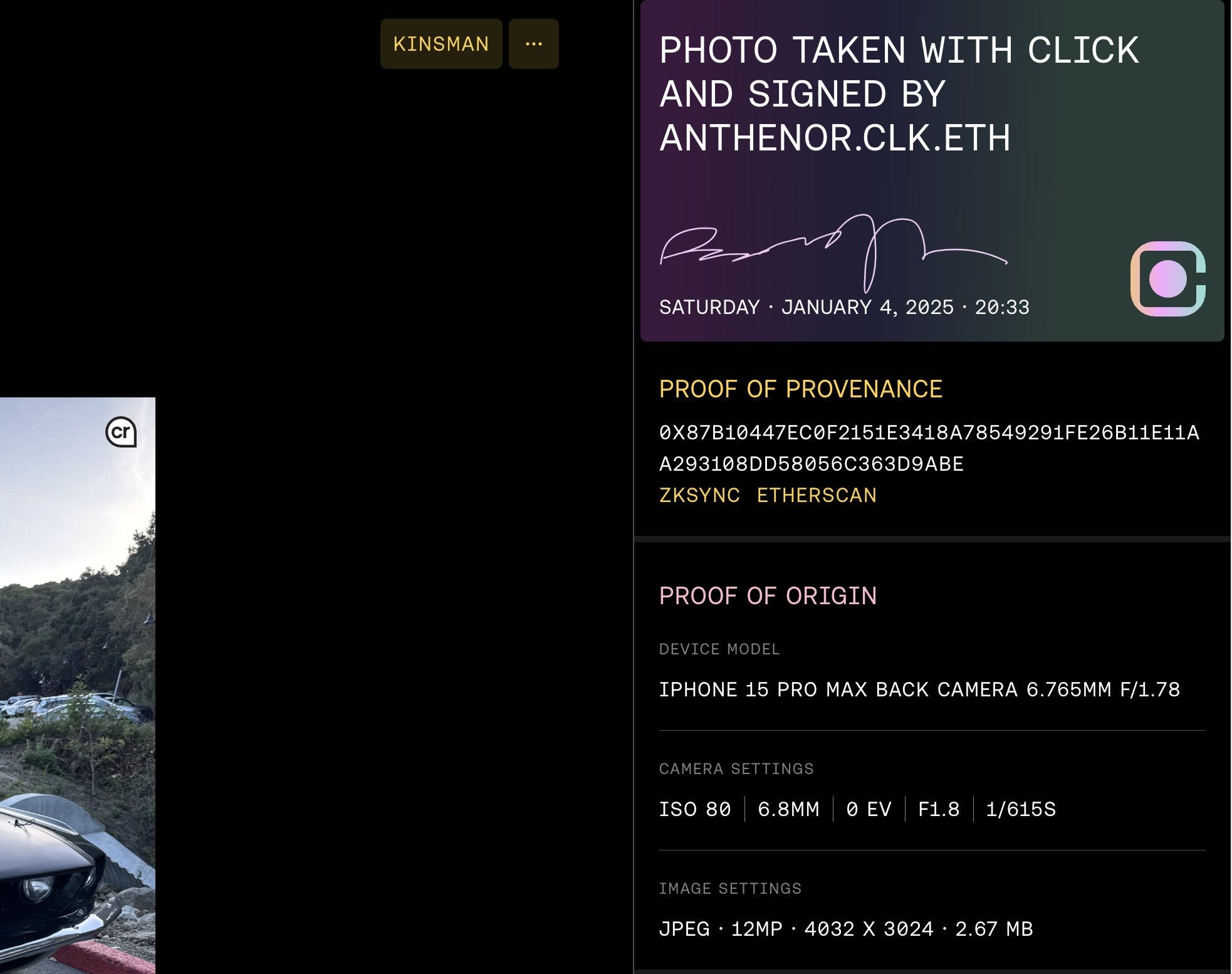Click the JPEG 12MP image settings line
This screenshot has height=974, width=1232.
tap(846, 929)
